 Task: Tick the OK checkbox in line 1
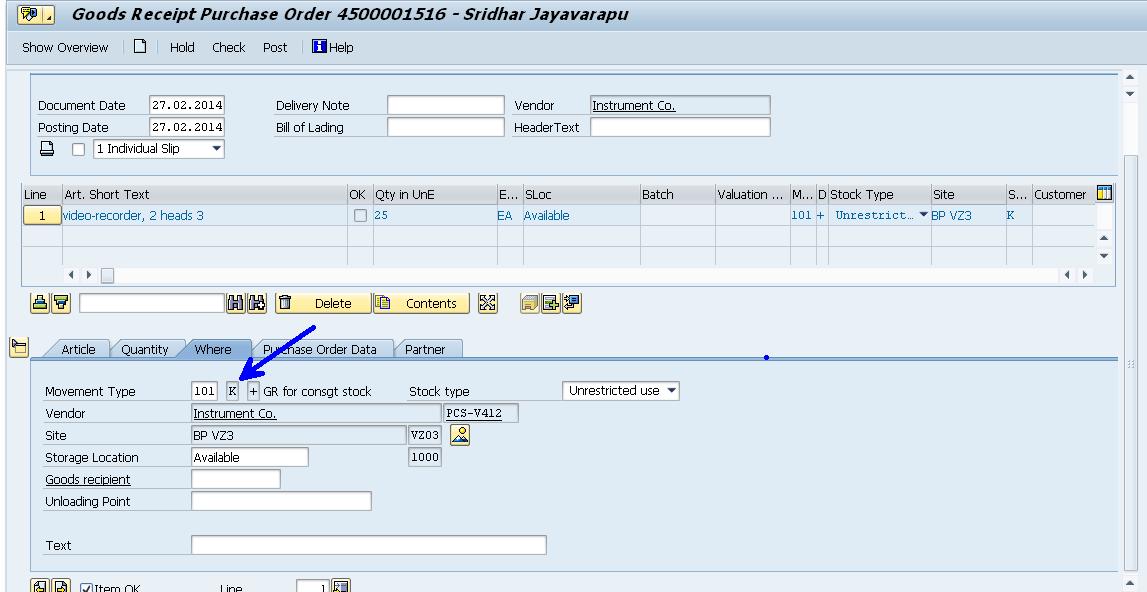pos(360,215)
